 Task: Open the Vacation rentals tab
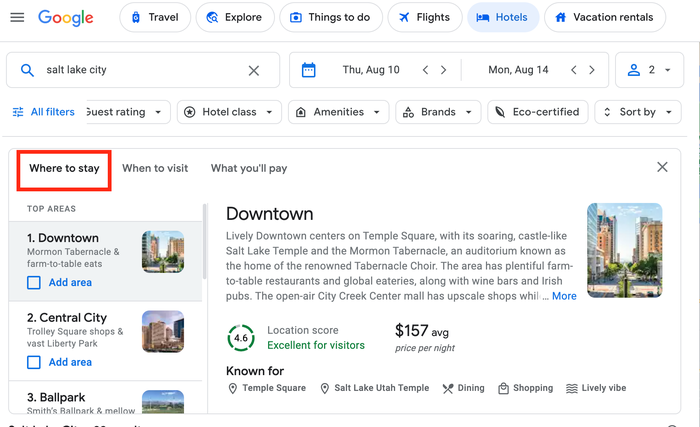coord(604,17)
